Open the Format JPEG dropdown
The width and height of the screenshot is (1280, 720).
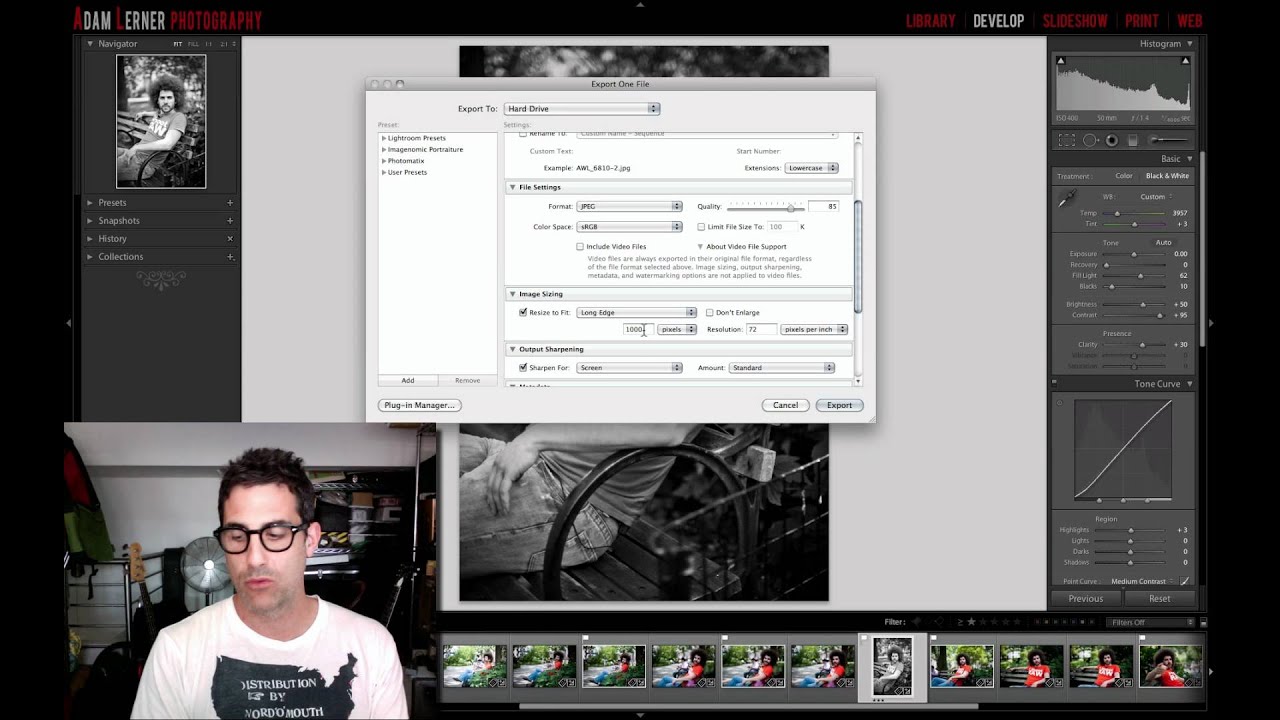pyautogui.click(x=629, y=207)
